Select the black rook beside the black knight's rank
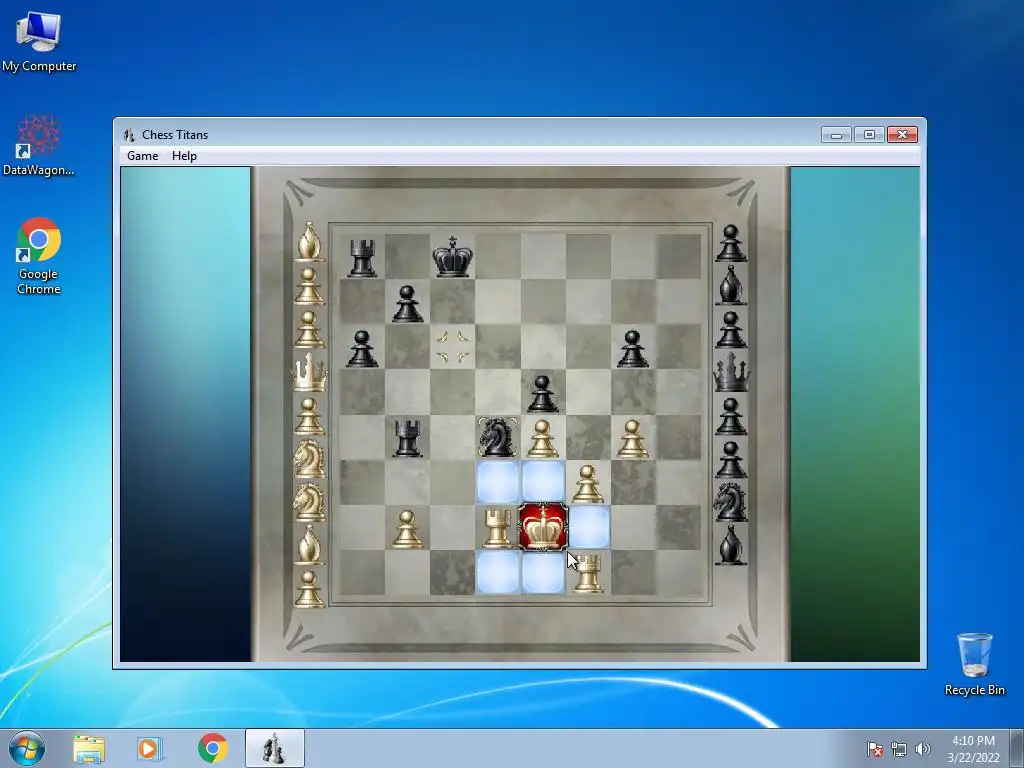The width and height of the screenshot is (1024, 768). coord(407,438)
